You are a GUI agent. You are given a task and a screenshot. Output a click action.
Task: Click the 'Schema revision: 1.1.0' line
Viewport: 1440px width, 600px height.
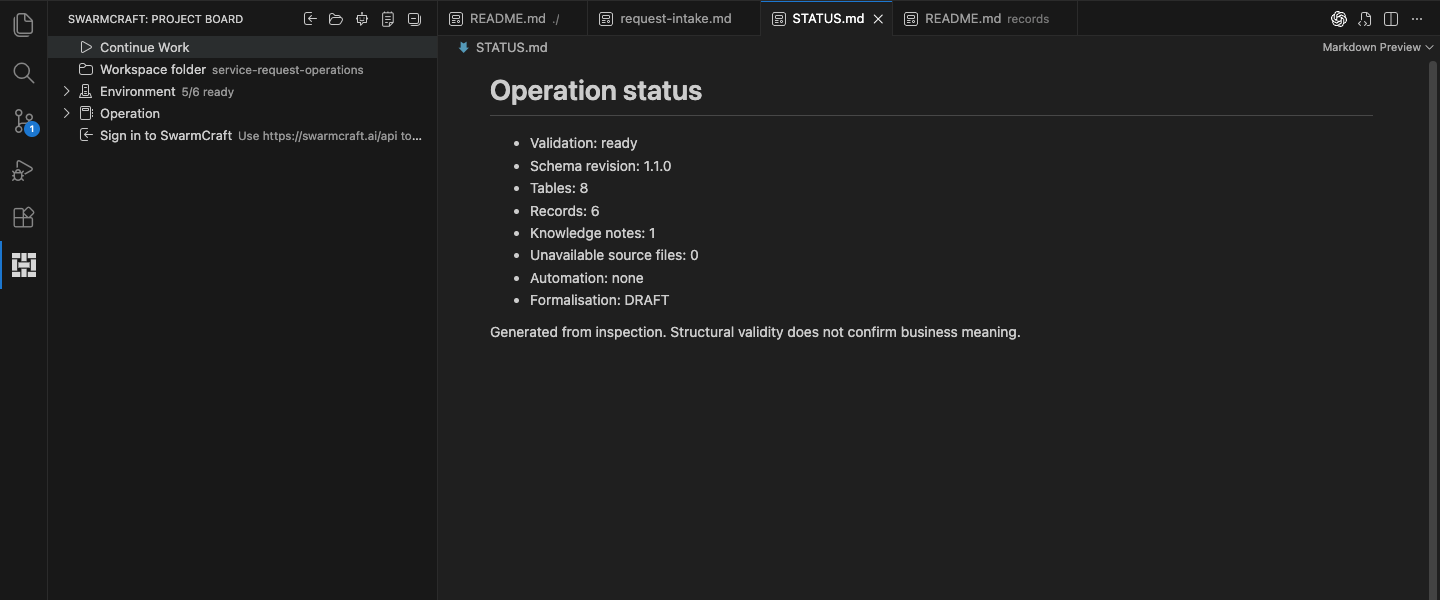point(600,166)
